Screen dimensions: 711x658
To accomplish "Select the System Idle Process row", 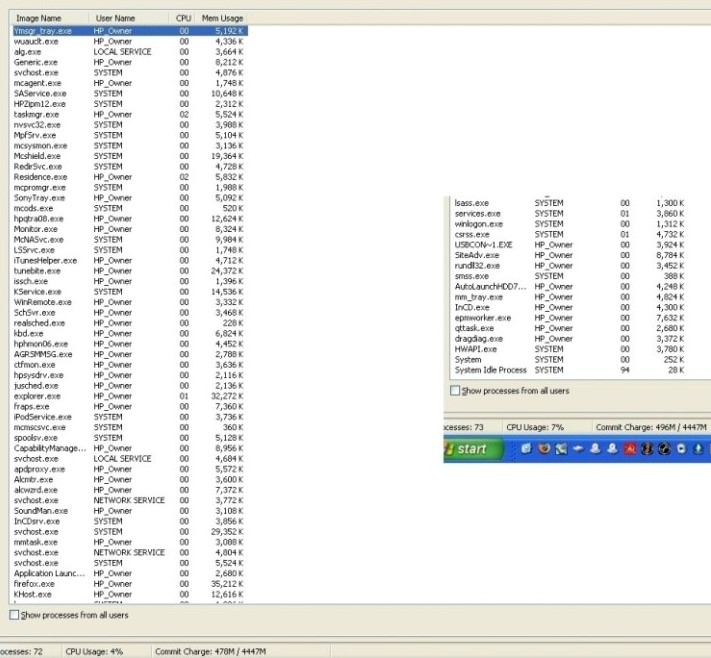I will (x=490, y=370).
